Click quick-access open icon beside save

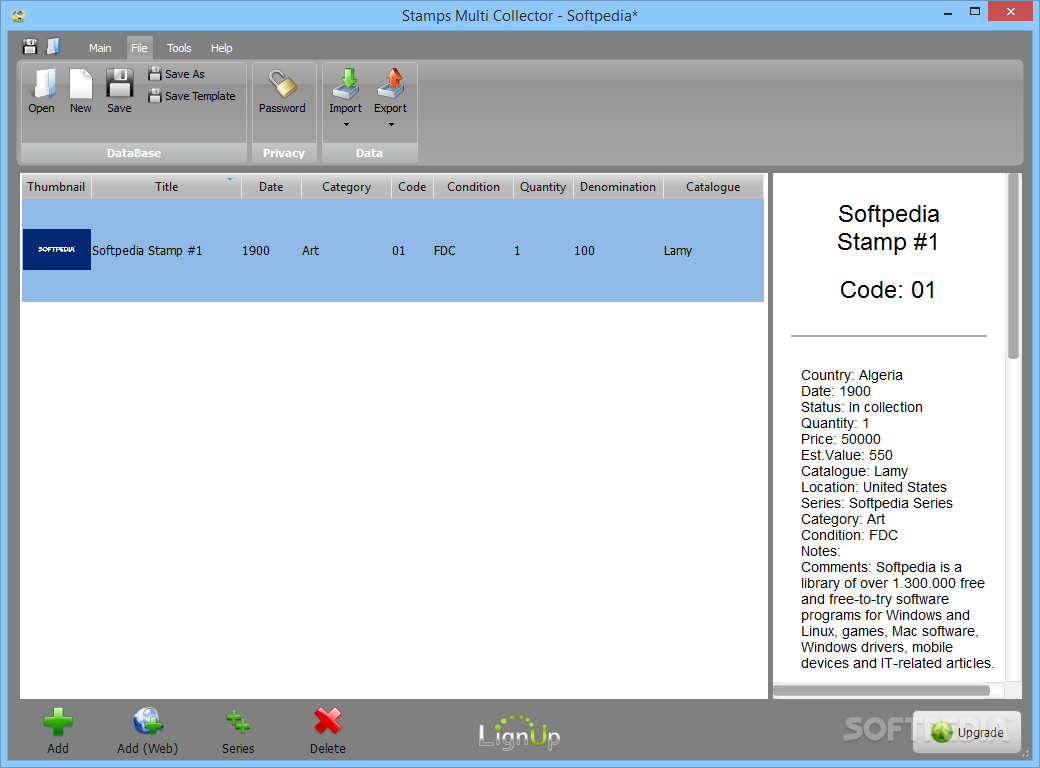pyautogui.click(x=53, y=46)
